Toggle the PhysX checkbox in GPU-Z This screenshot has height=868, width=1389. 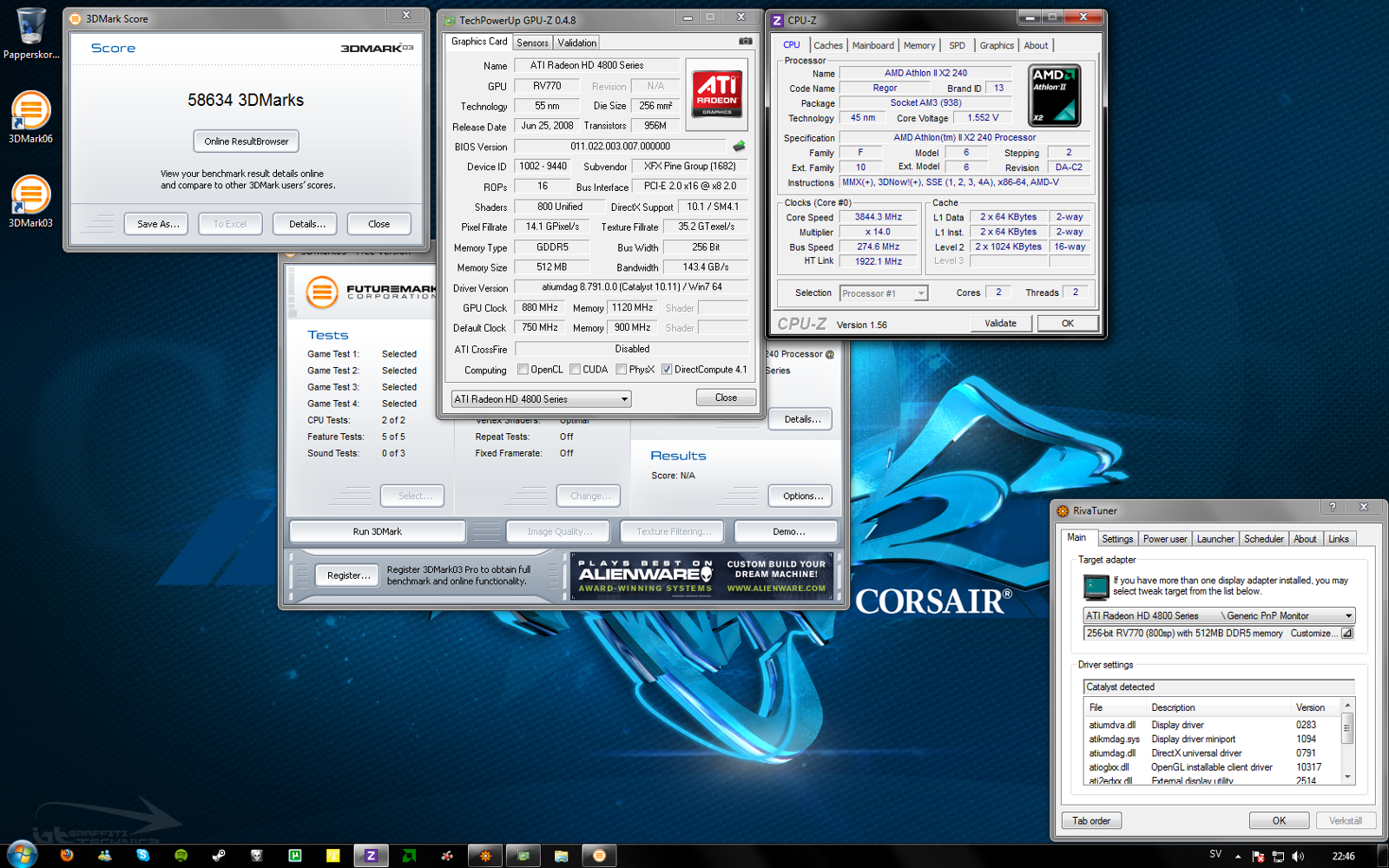click(621, 370)
